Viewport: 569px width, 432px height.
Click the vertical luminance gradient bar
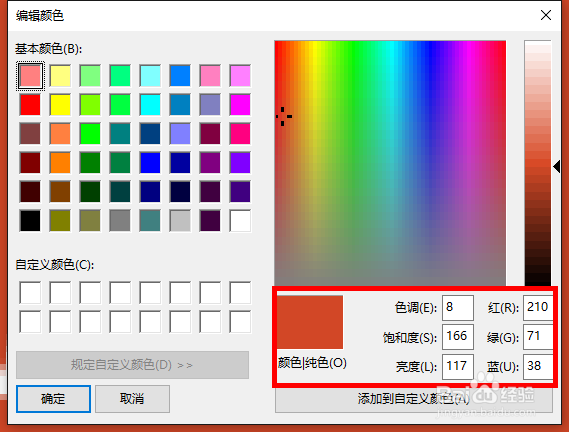538,163
